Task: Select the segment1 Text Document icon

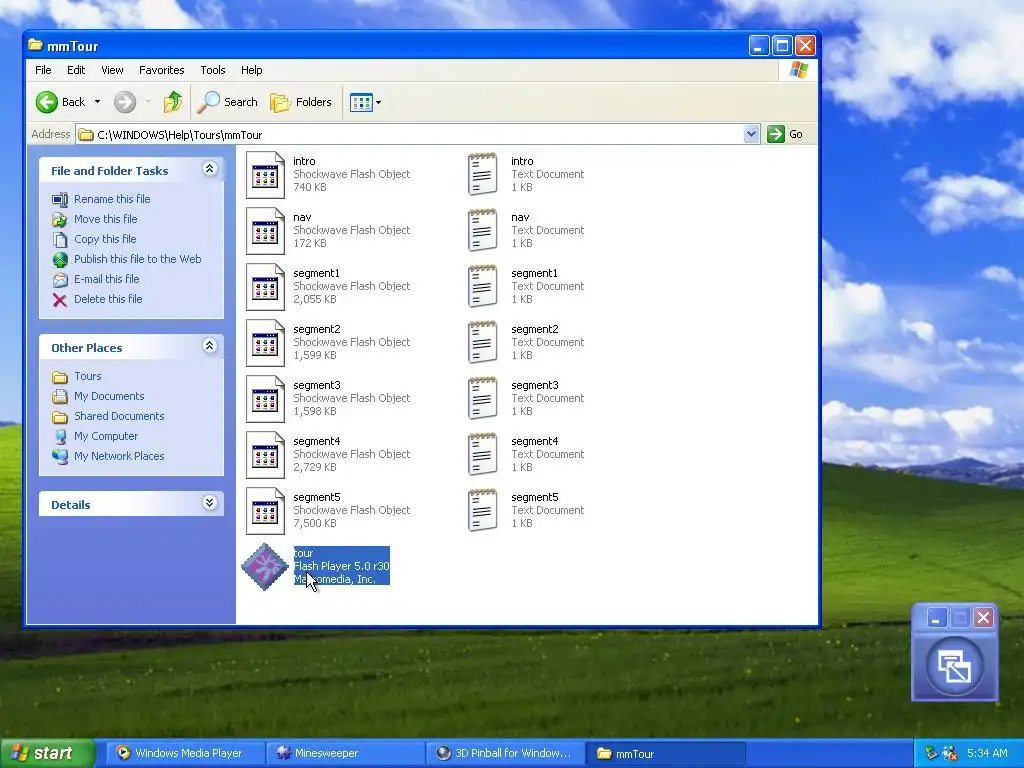Action: click(483, 287)
